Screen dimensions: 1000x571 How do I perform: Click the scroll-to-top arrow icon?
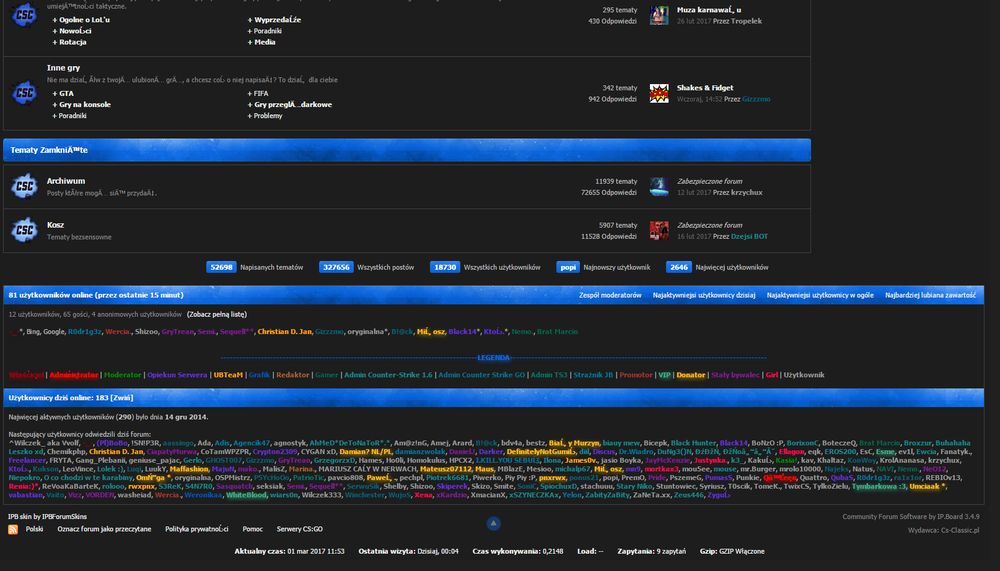click(493, 523)
